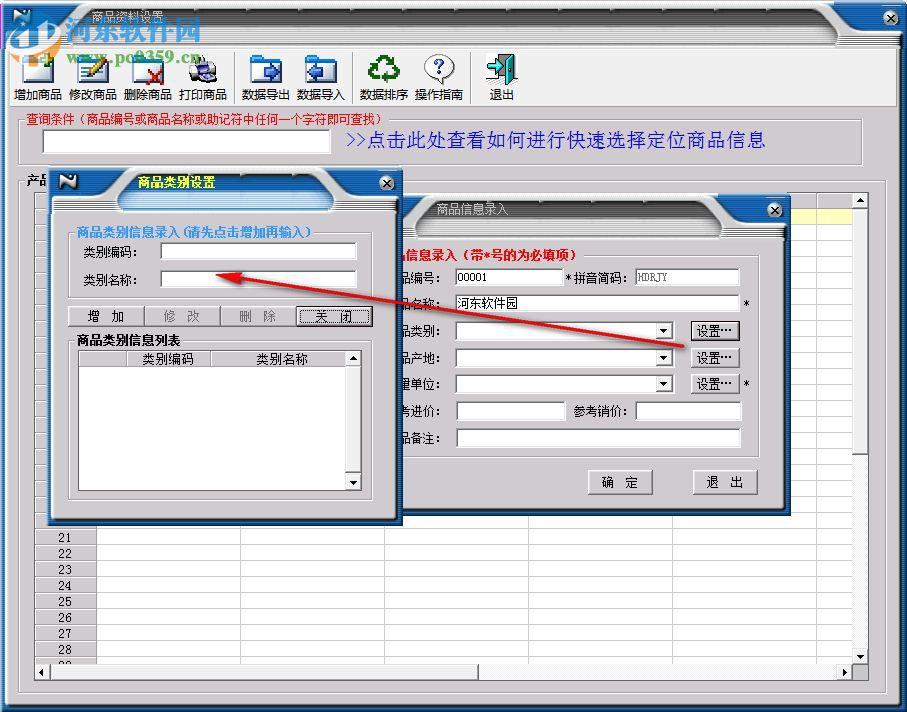Image resolution: width=907 pixels, height=712 pixels.
Task: Click the 修改 button in category dialog
Action: click(182, 316)
